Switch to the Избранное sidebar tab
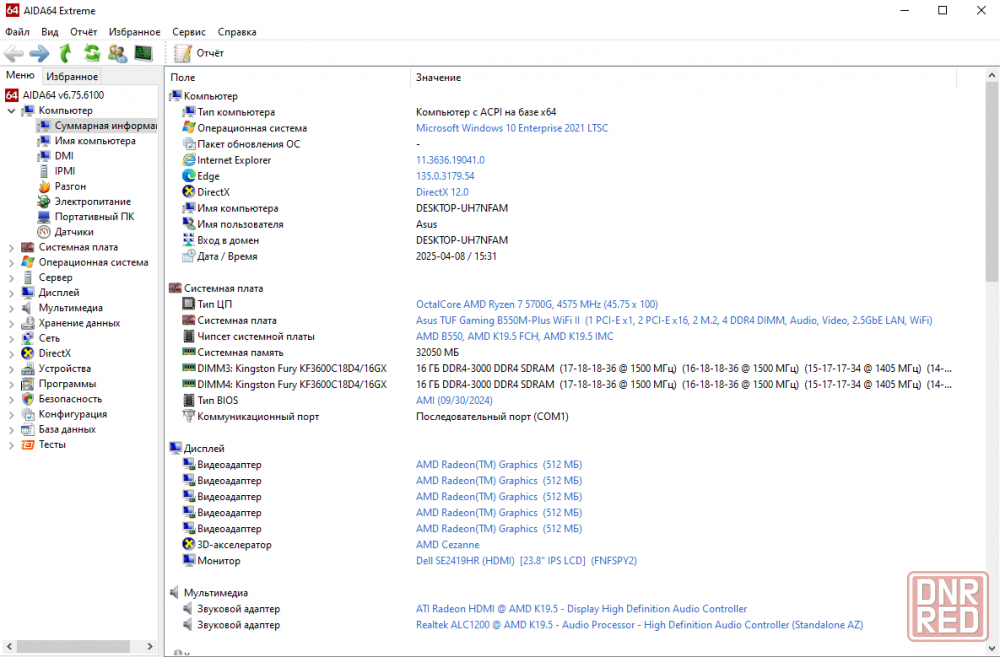The image size is (1000, 657). tap(72, 77)
